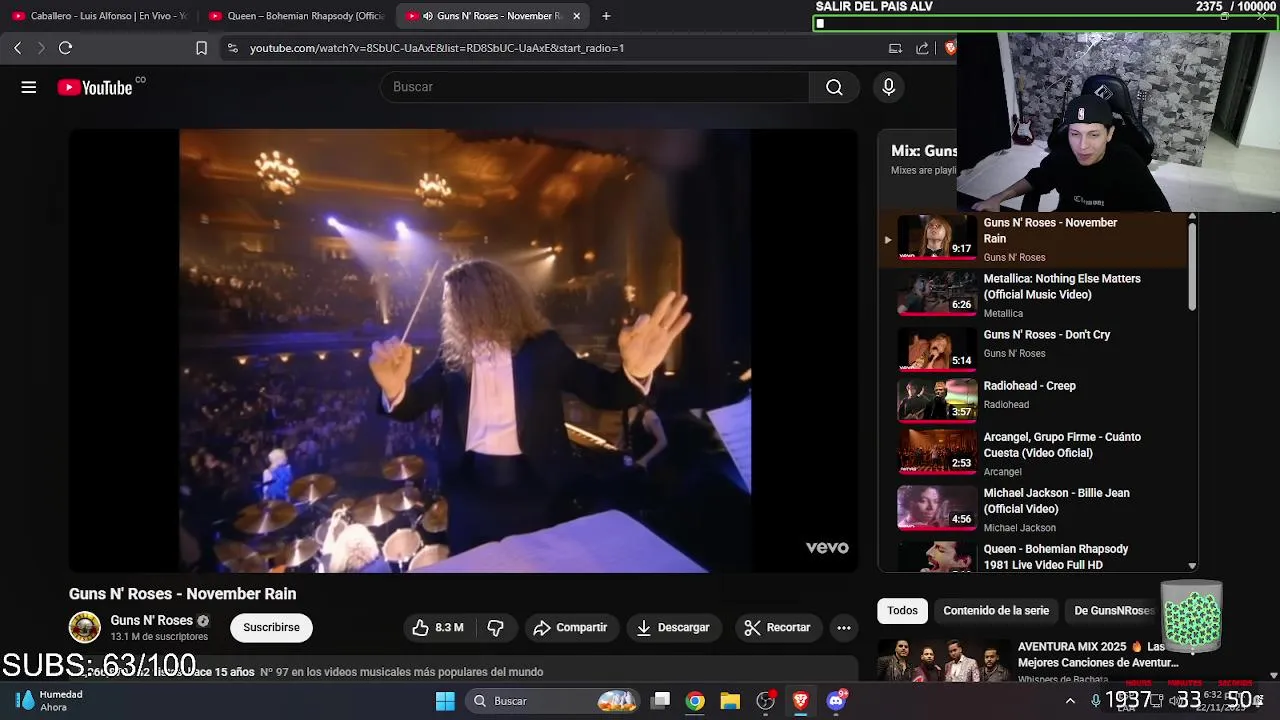Switch to the Caballero - Luis Alfonso tab
This screenshot has width=1280, height=720.
(98, 16)
